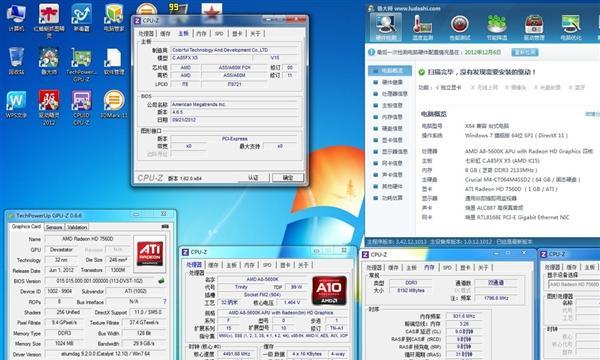Click the GPU-Z Driver Version field
This screenshot has height=360, width=600.
pos(106,354)
